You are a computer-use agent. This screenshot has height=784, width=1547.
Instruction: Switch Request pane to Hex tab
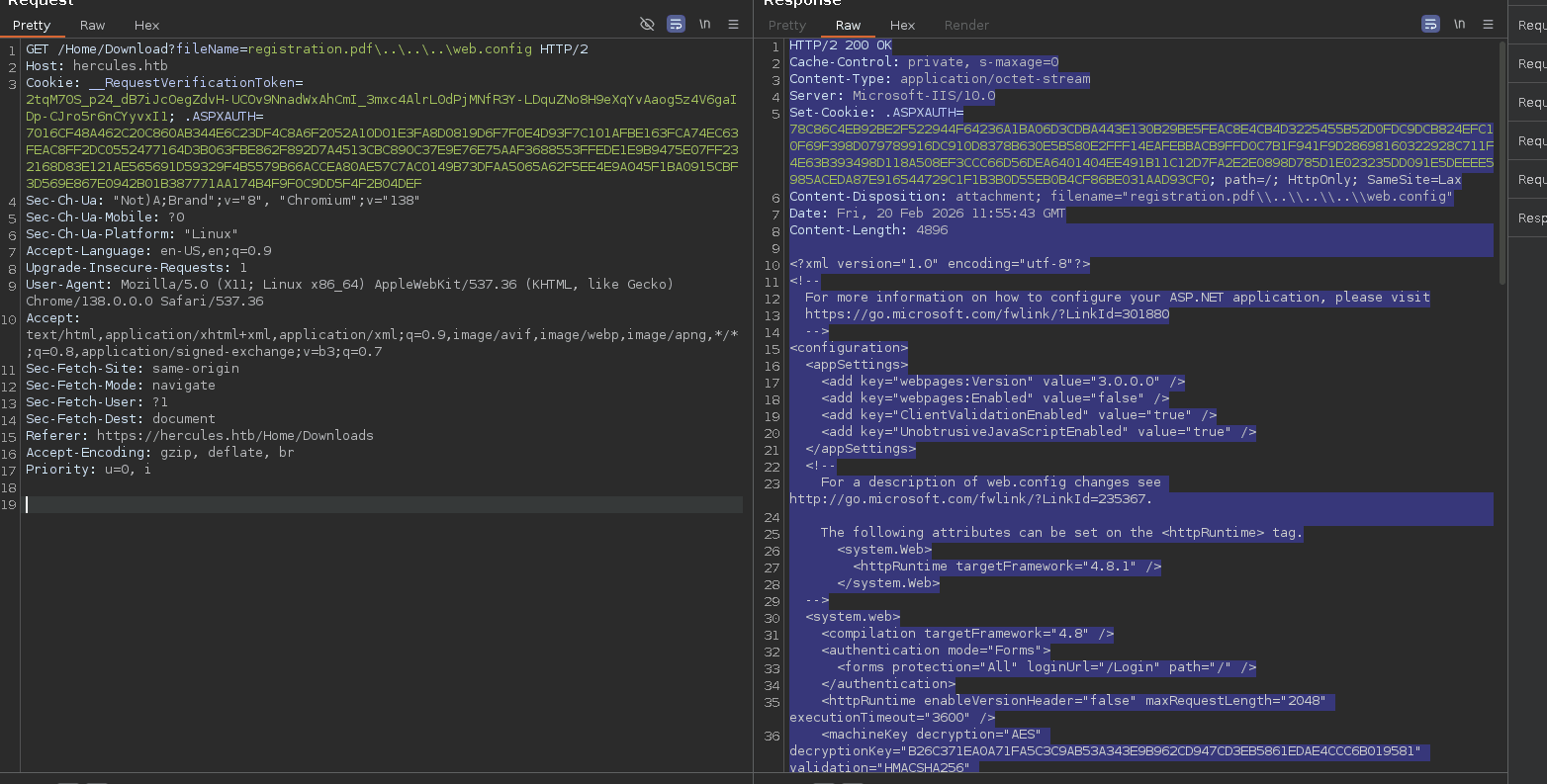[146, 25]
